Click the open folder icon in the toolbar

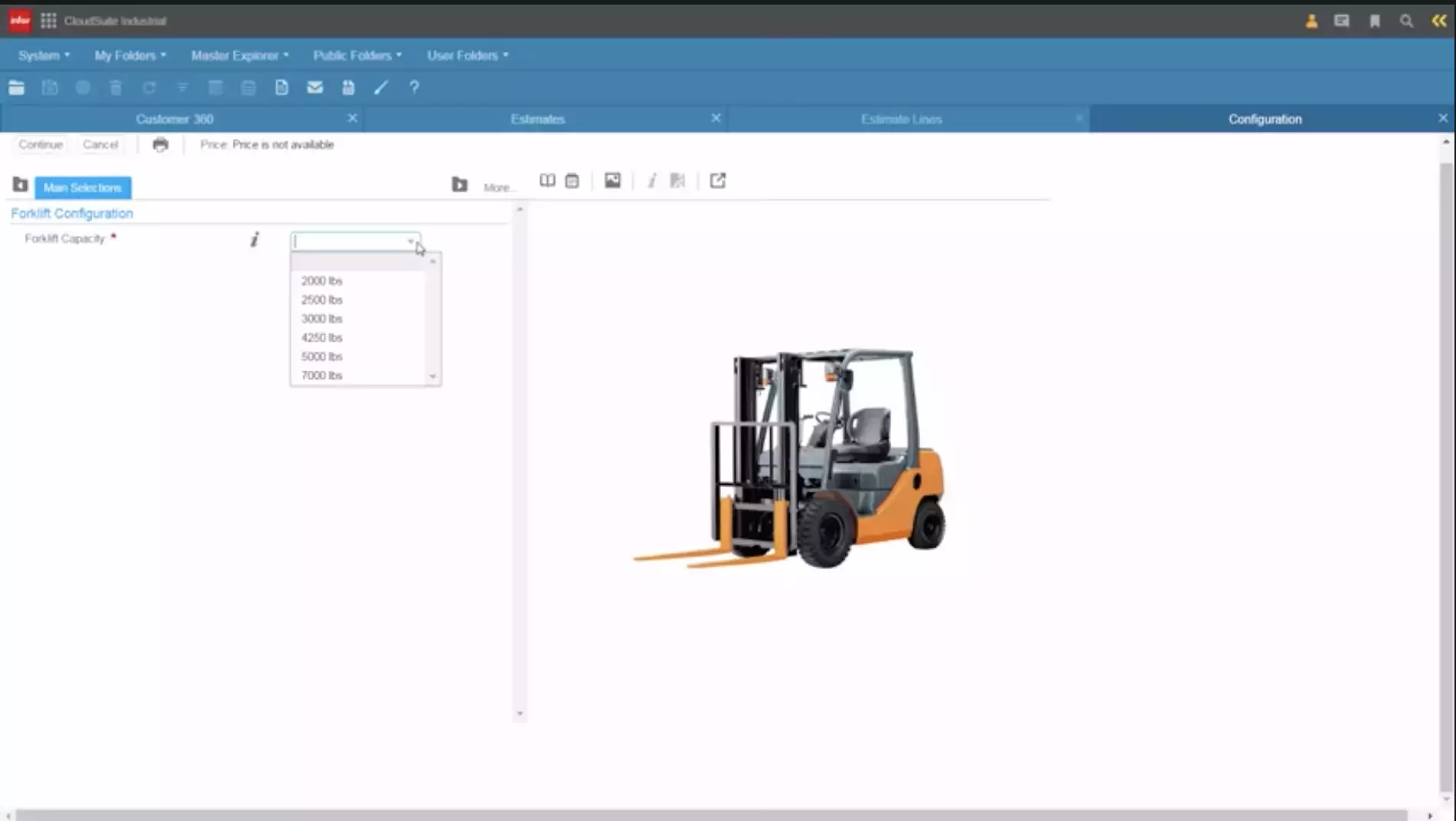point(16,87)
